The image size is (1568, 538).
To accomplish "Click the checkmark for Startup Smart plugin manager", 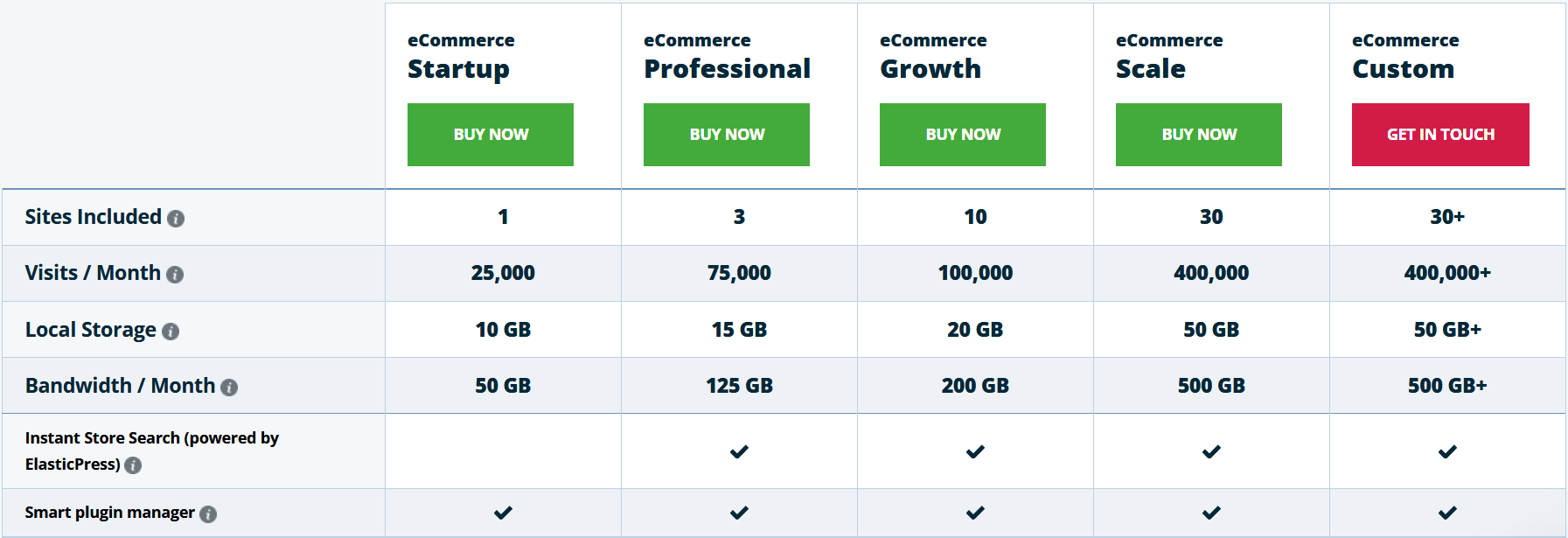I will pyautogui.click(x=502, y=513).
